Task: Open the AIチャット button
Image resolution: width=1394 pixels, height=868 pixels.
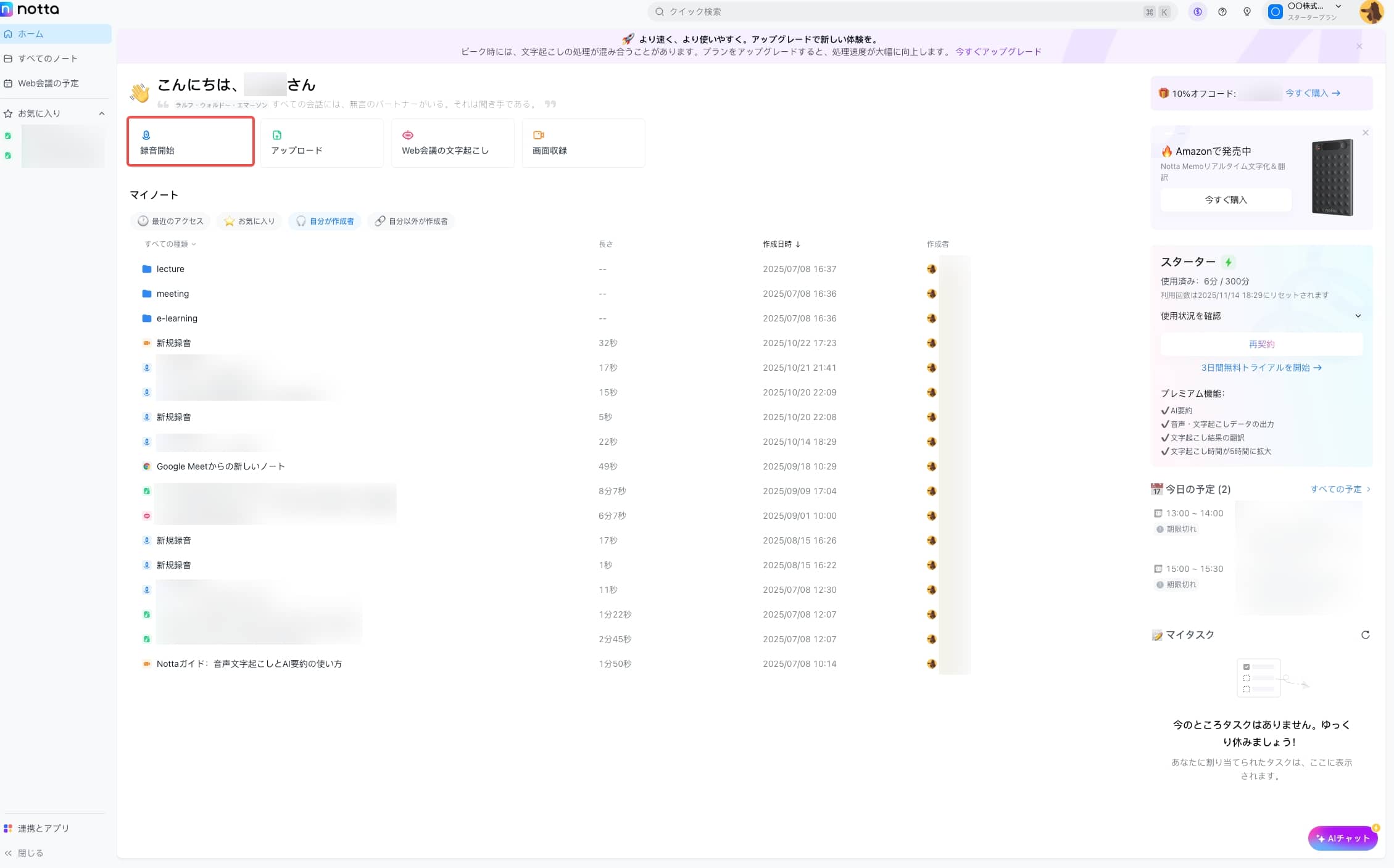Action: (x=1342, y=838)
